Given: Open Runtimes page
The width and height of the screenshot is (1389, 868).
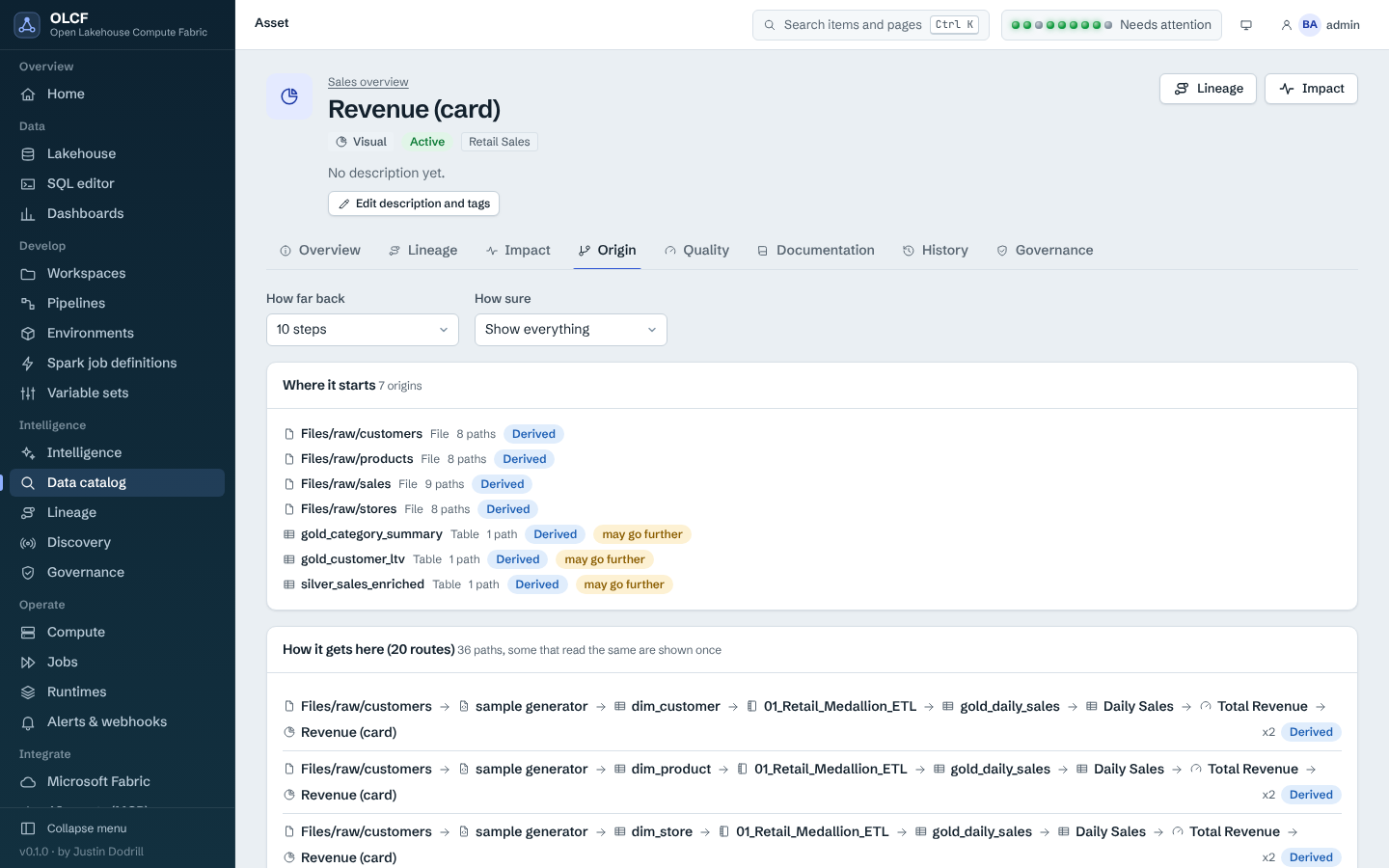Looking at the screenshot, I should click(117, 692).
